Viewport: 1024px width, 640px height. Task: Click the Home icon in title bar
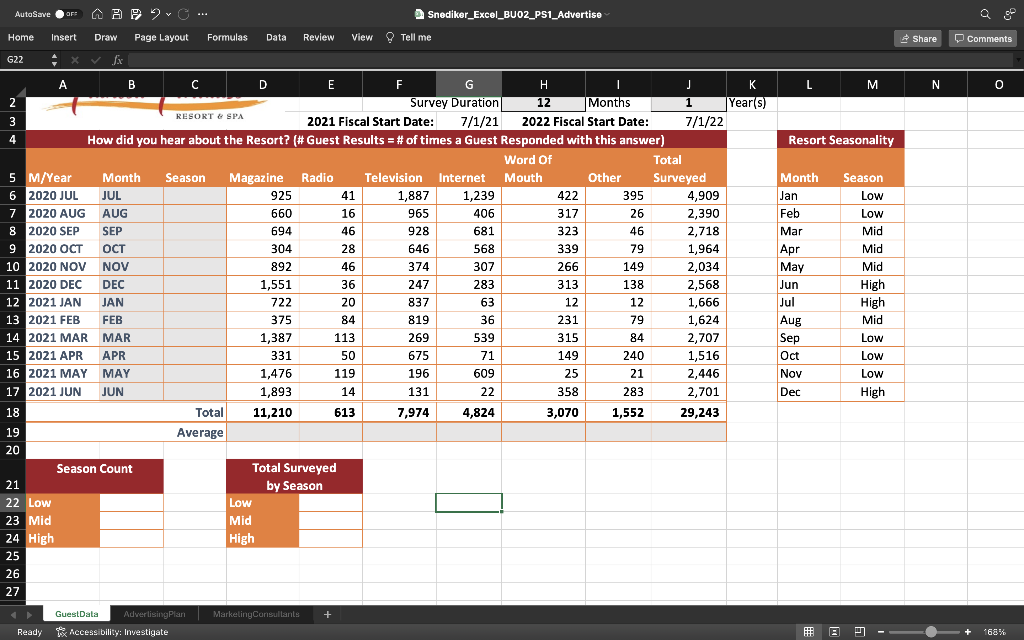tap(97, 14)
